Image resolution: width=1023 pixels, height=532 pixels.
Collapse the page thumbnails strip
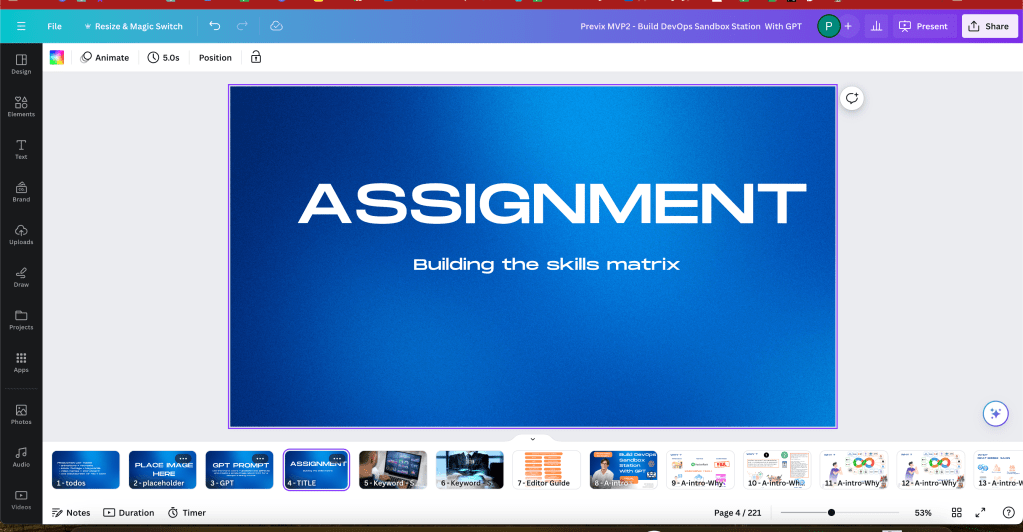click(532, 439)
